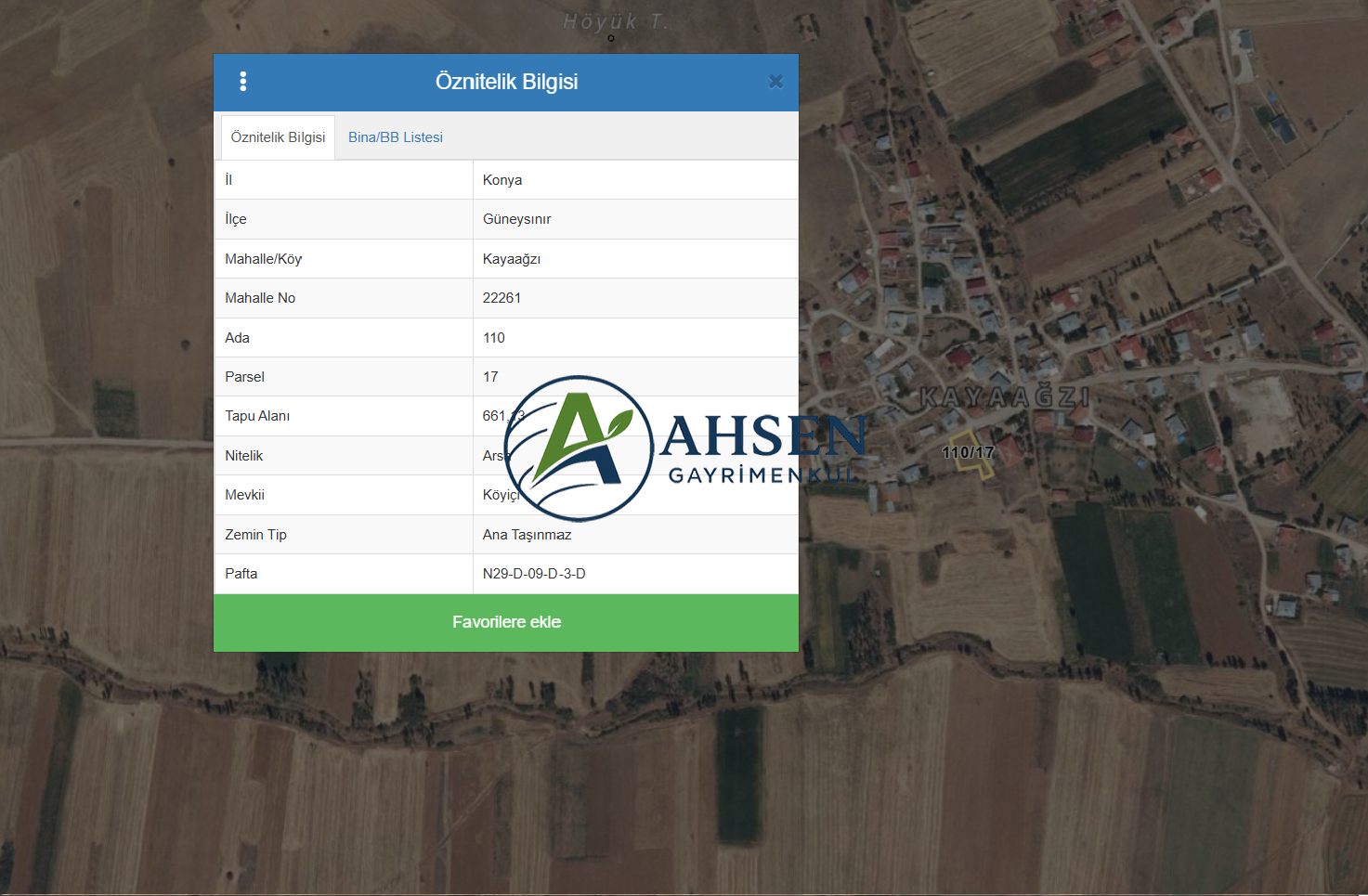This screenshot has width=1368, height=896.
Task: Click the Kayaağzı value in Mahalle/Köy row
Action: coord(512,259)
